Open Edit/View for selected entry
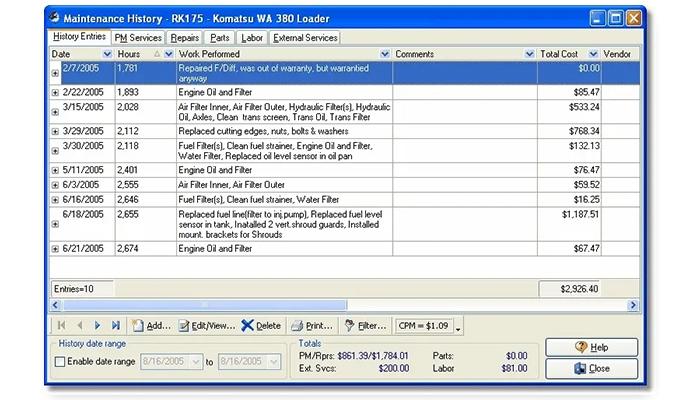Viewport: 700px width, 400px height. tap(207, 326)
